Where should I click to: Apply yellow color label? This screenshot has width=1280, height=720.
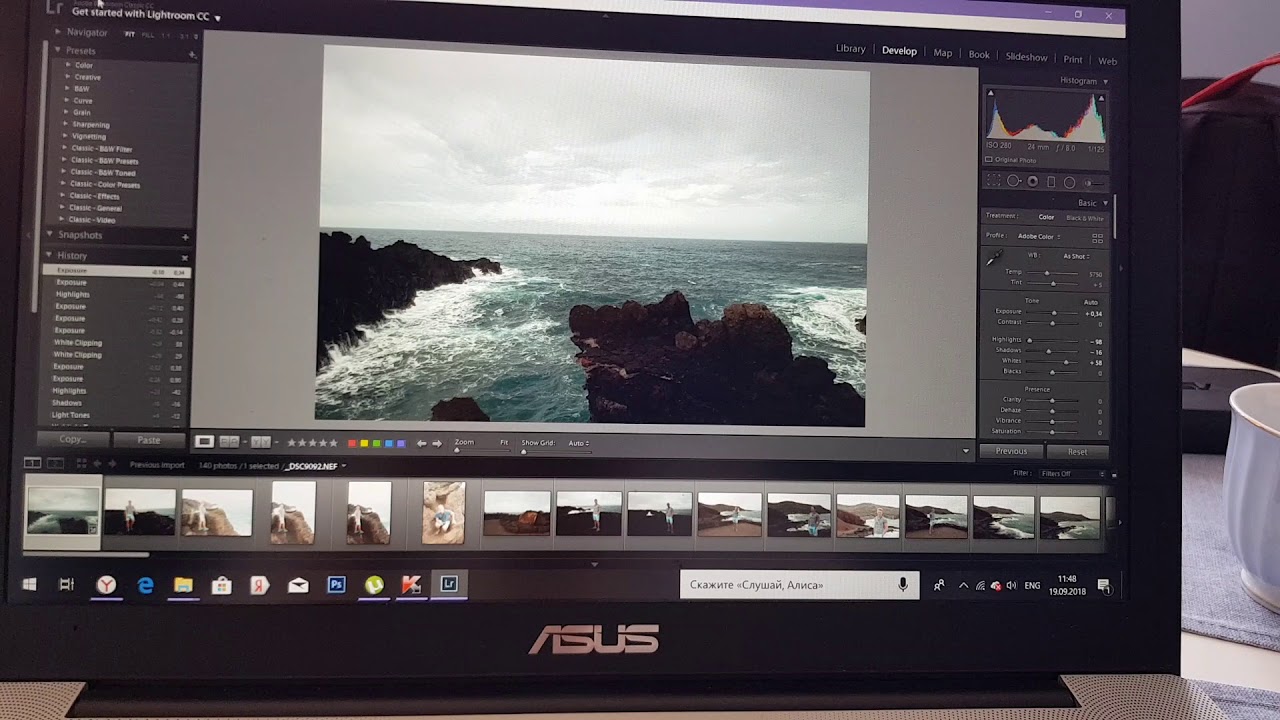(364, 442)
